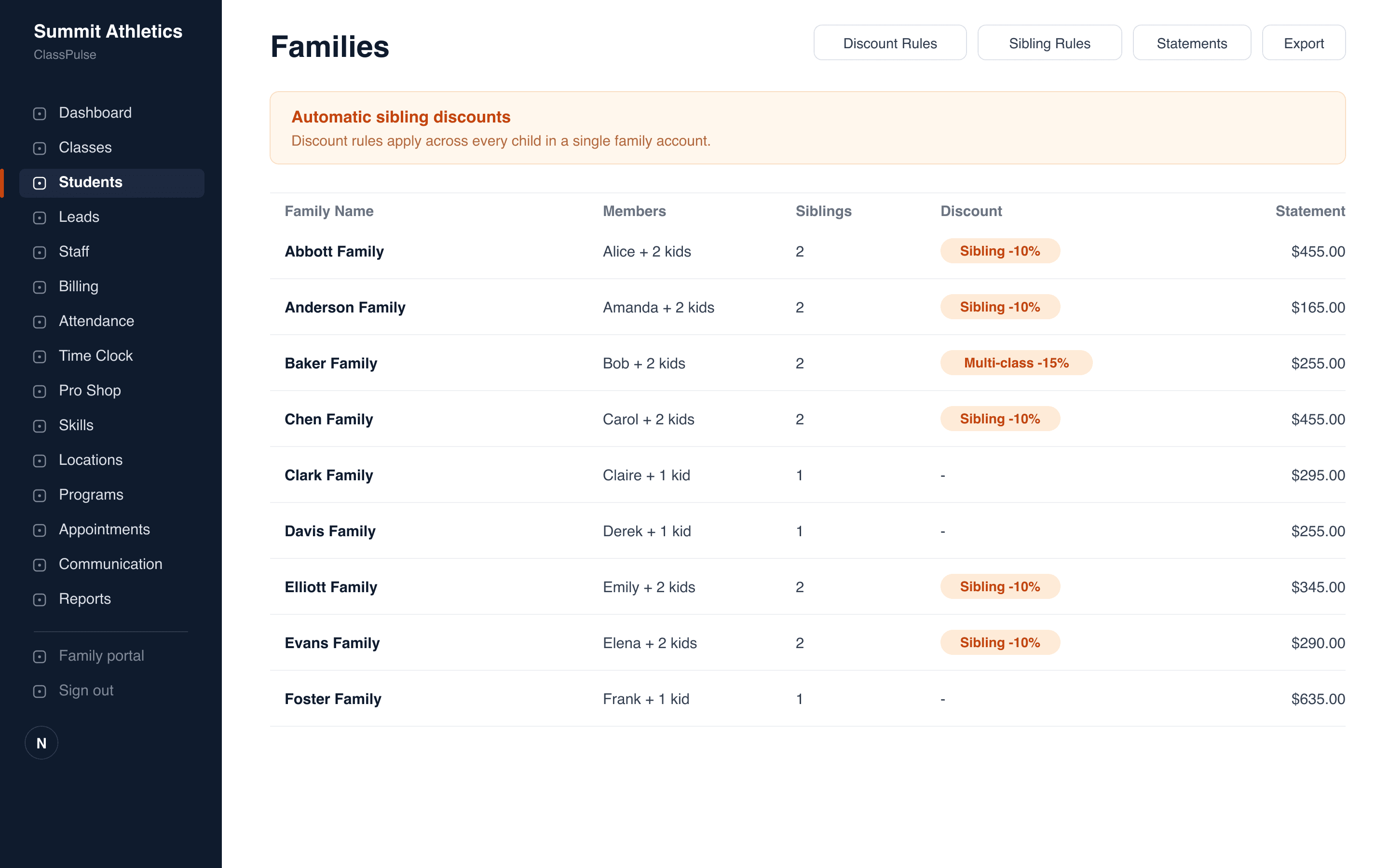Click the Summit Athletics logo text
This screenshot has height=868, width=1389.
[x=108, y=31]
